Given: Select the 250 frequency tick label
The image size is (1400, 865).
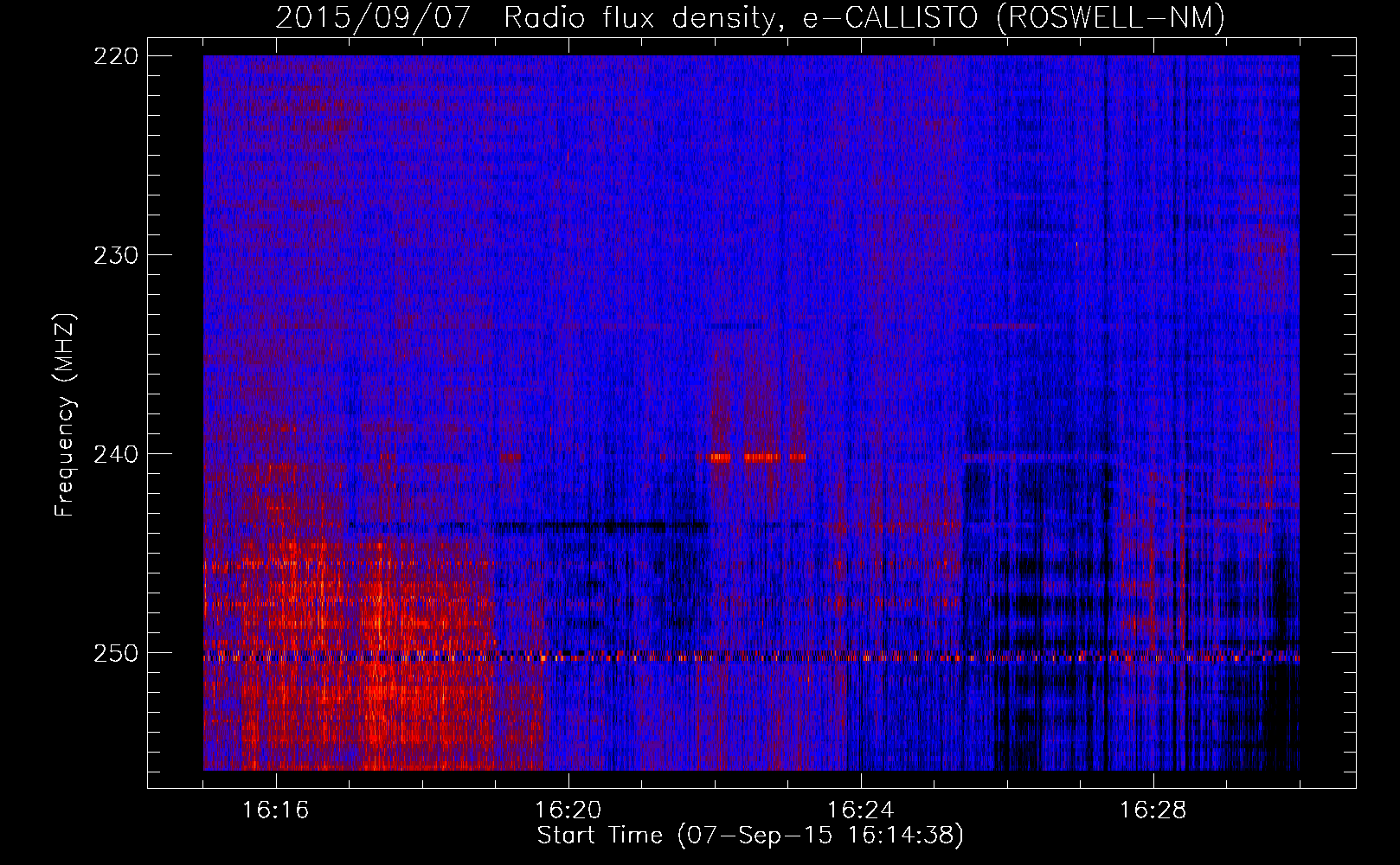Looking at the screenshot, I should point(115,653).
